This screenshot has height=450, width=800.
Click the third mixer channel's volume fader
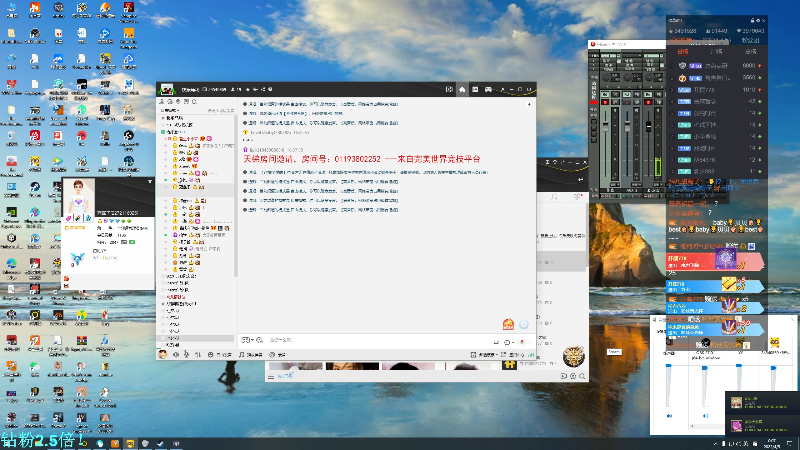[648, 126]
